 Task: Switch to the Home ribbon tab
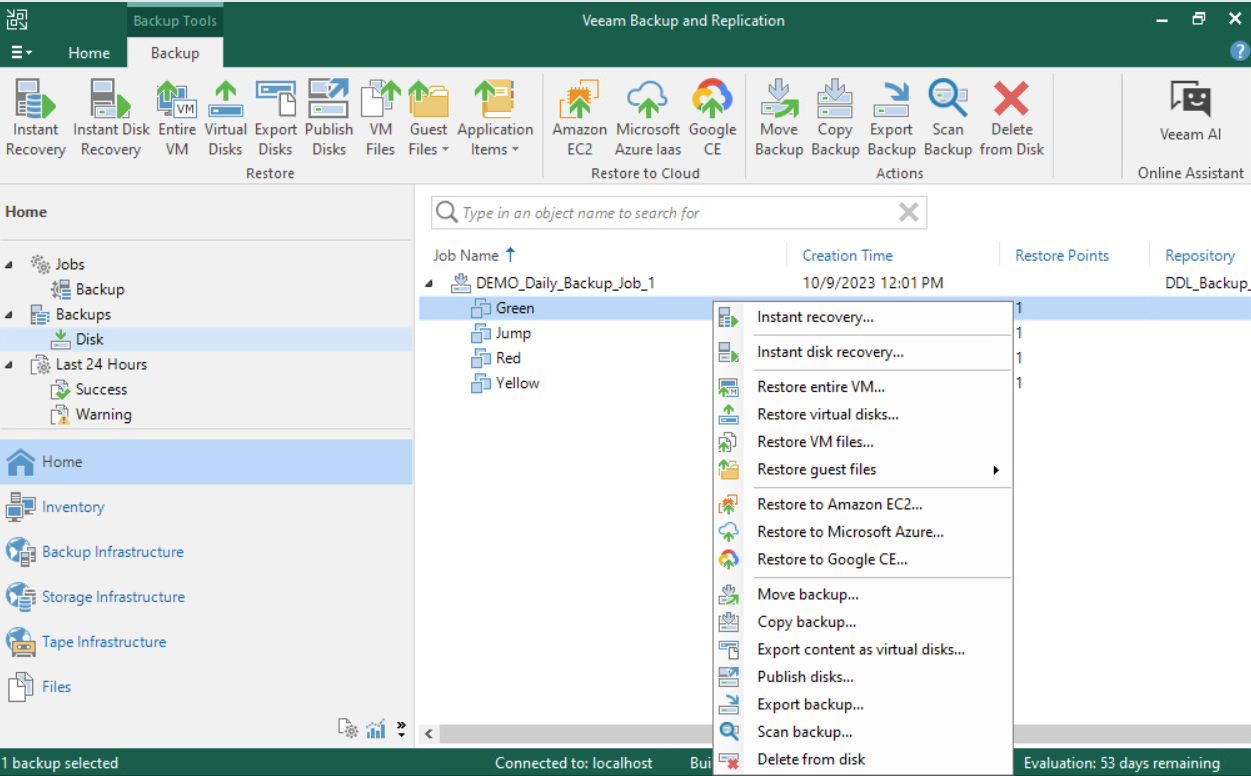(x=88, y=53)
